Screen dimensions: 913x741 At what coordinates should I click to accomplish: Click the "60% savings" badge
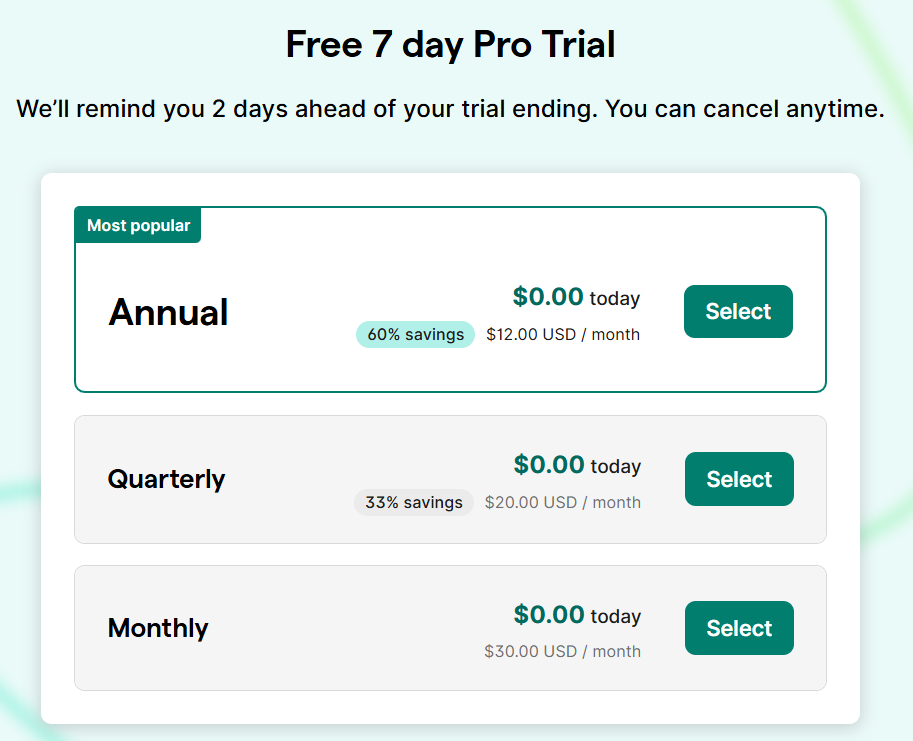click(414, 334)
